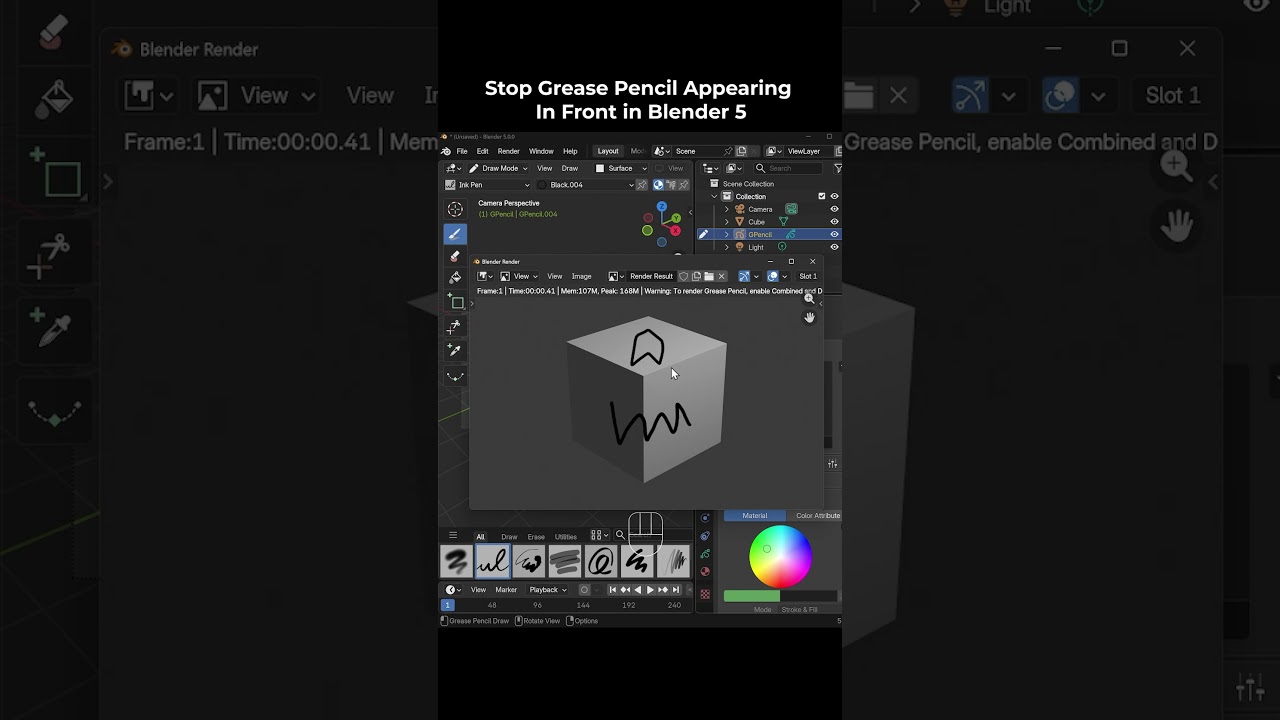
Task: Open the Material properties tab icon
Action: pyautogui.click(x=705, y=572)
